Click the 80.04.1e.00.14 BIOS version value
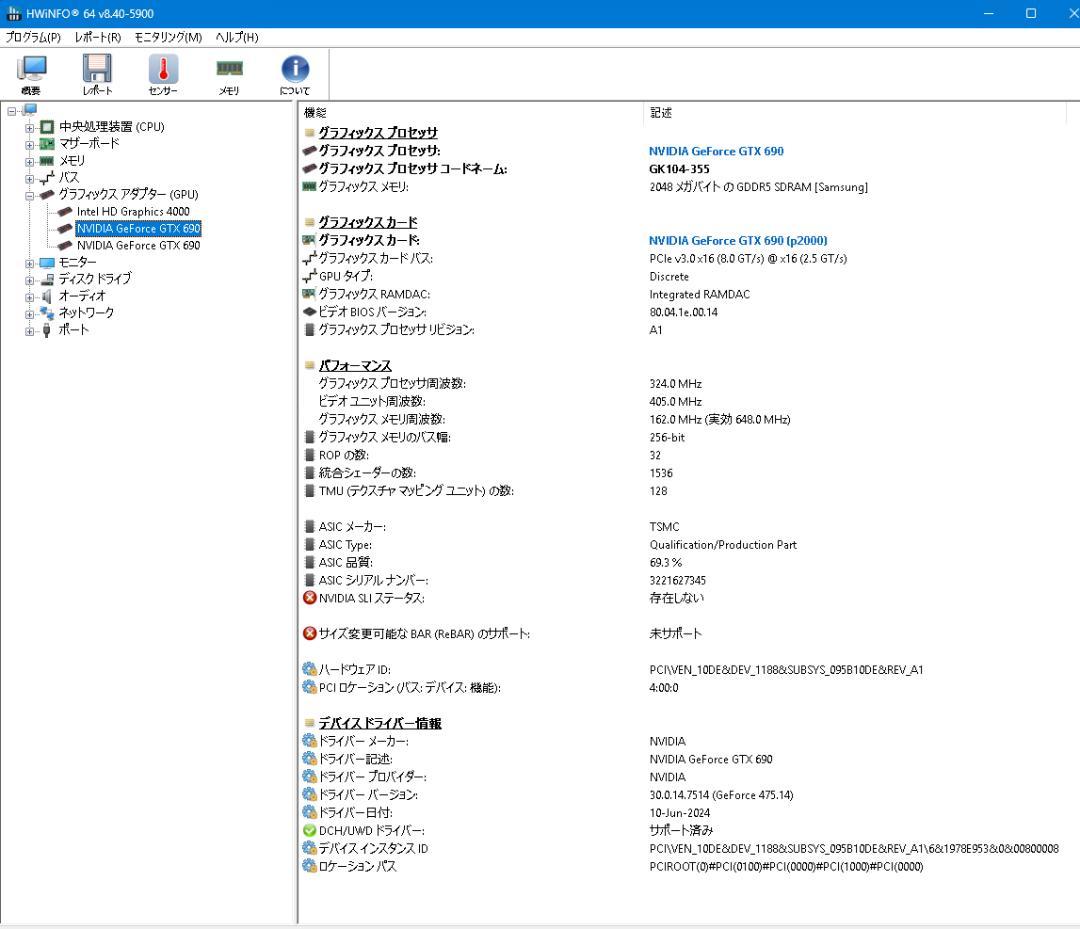1080x929 pixels. coord(683,312)
